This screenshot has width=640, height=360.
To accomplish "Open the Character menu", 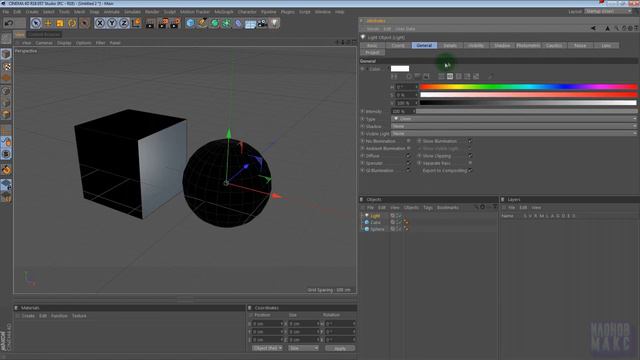I will (x=247, y=12).
